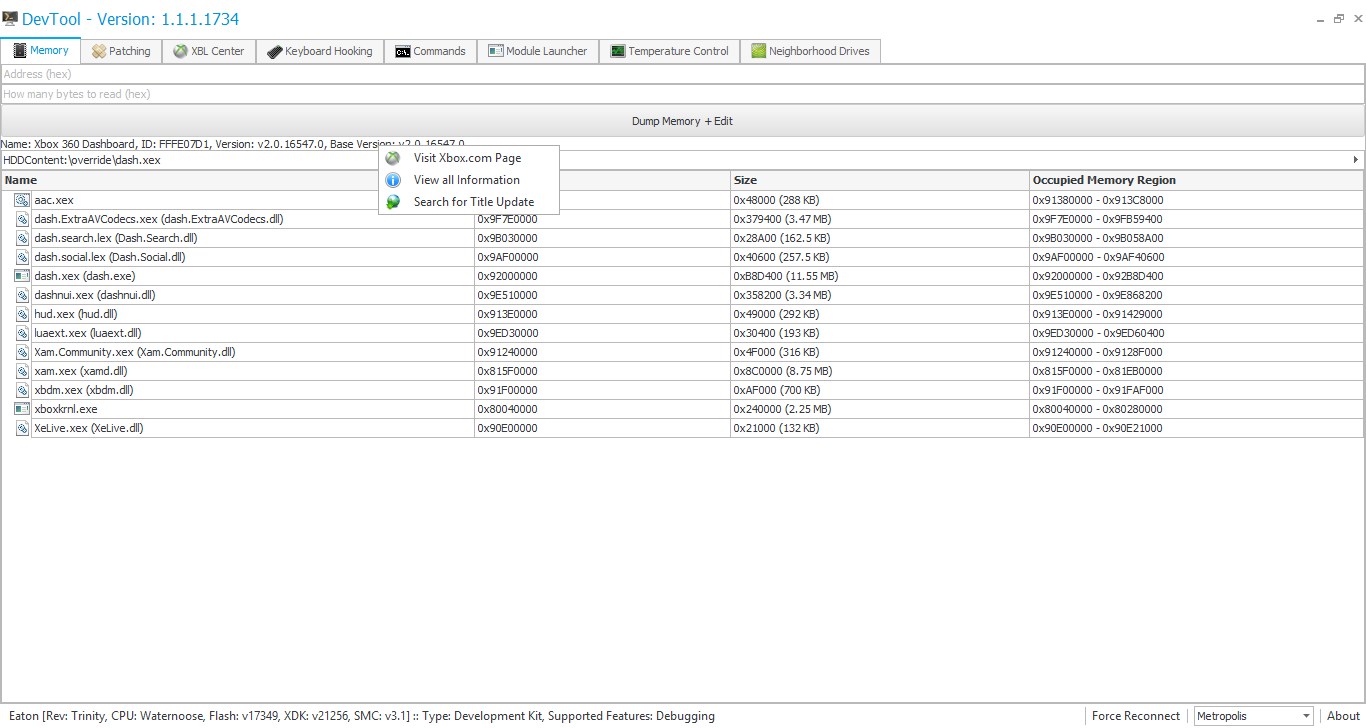Click the 0x91F00000 address cell

tap(603, 390)
